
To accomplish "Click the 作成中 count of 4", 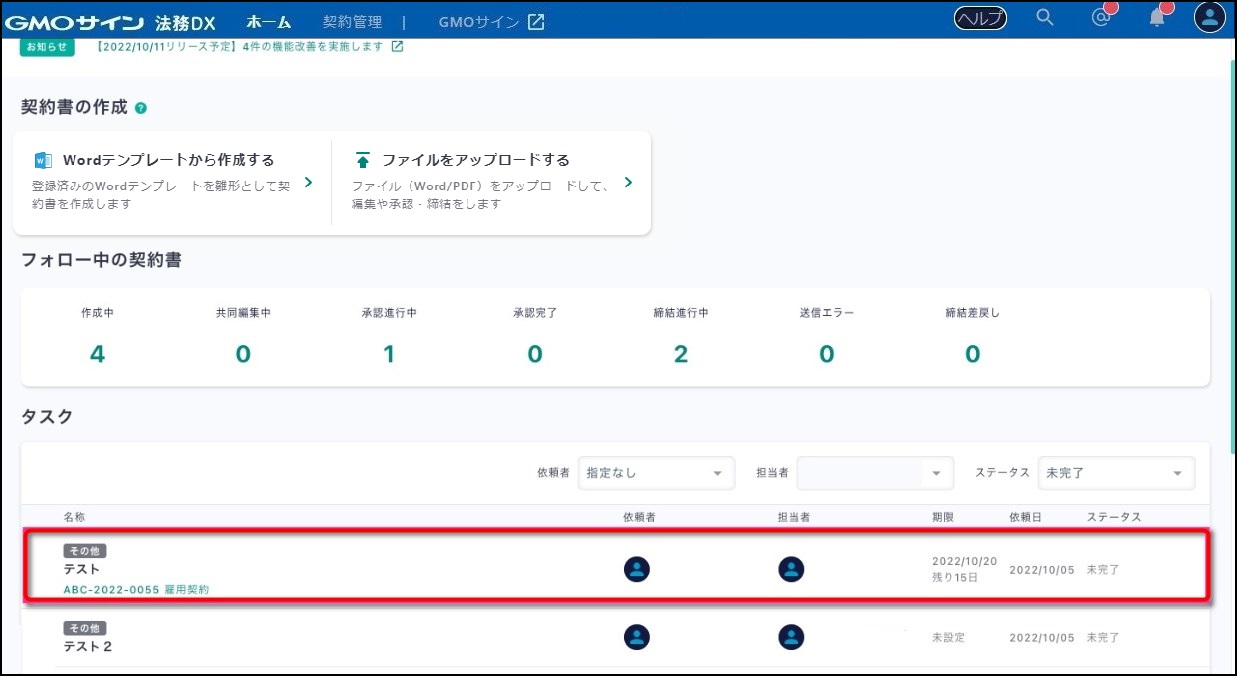I will pyautogui.click(x=97, y=354).
